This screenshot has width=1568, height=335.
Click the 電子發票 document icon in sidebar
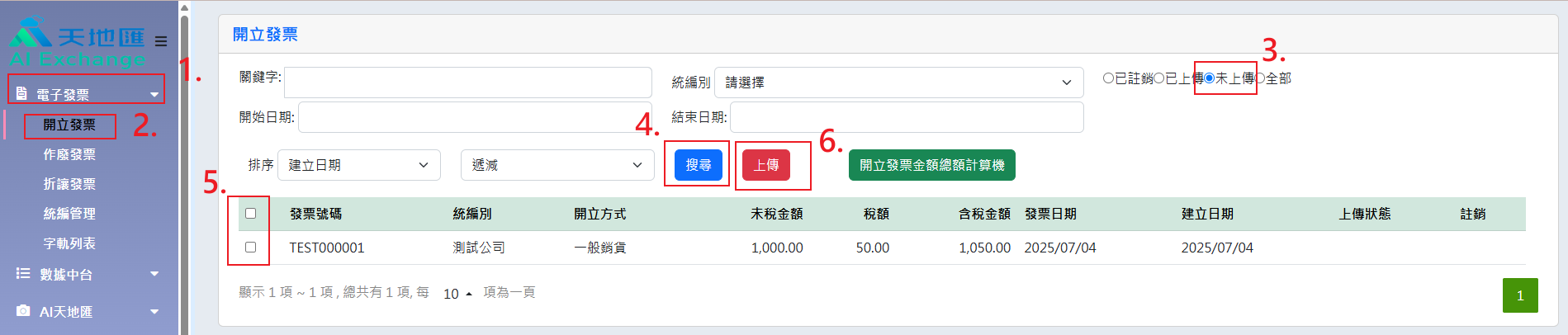pyautogui.click(x=22, y=94)
